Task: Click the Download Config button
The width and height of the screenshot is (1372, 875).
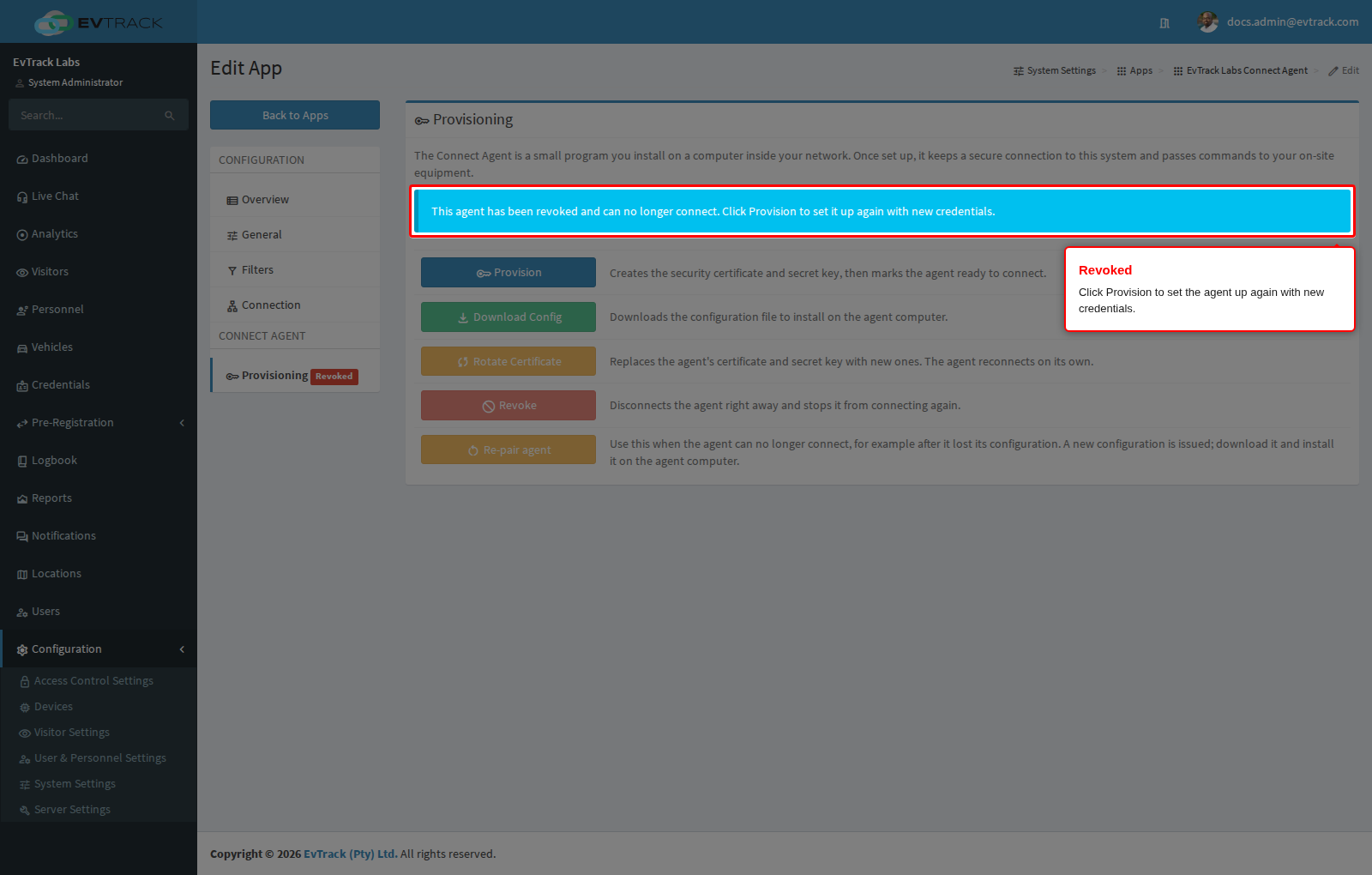Action: coord(508,317)
